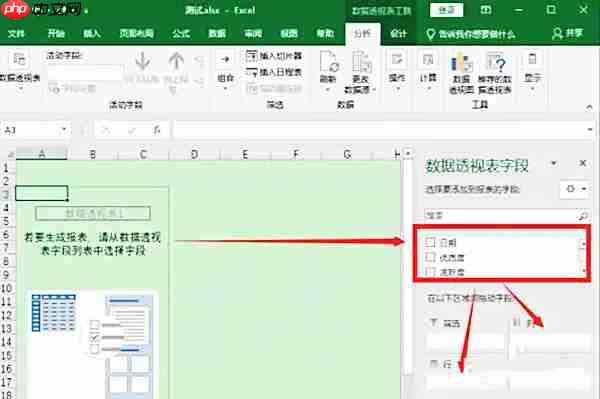Open the 文件 tab

point(16,34)
